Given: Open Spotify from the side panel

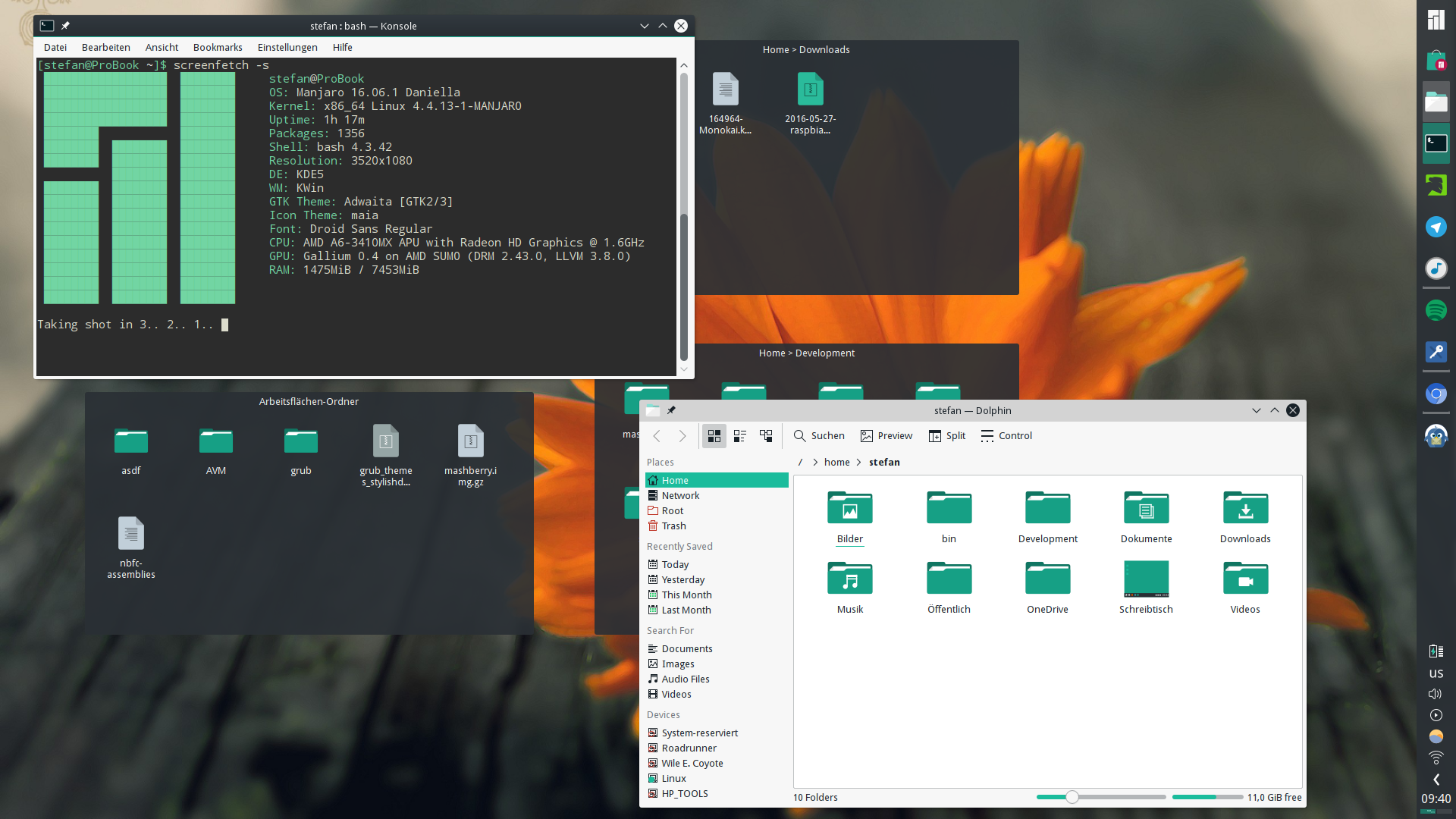Looking at the screenshot, I should click(x=1436, y=310).
